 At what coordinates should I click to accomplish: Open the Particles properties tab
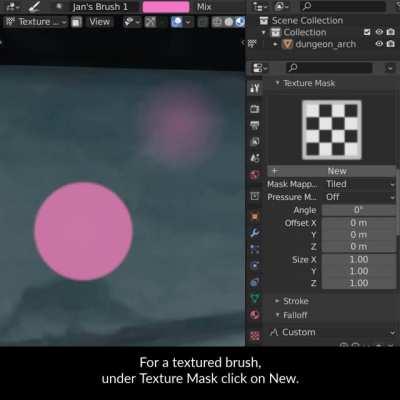click(x=255, y=249)
